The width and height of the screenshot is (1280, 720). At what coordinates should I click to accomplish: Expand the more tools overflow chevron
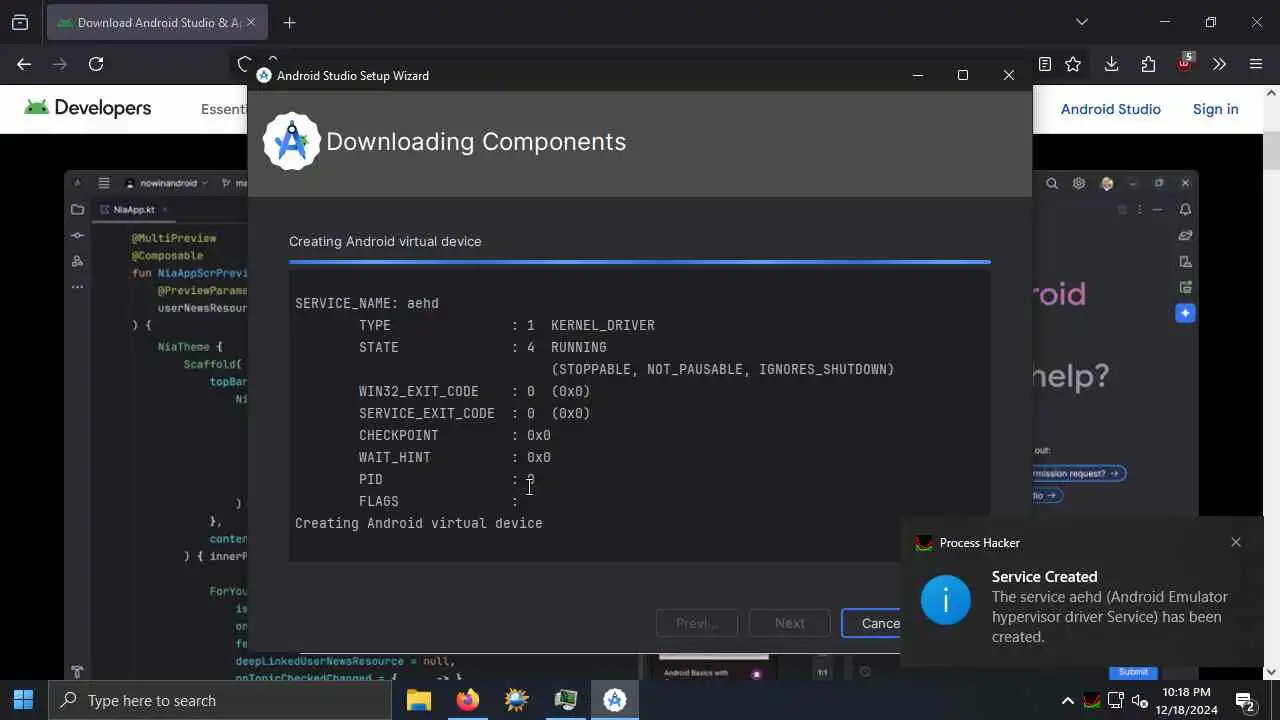pos(1219,64)
